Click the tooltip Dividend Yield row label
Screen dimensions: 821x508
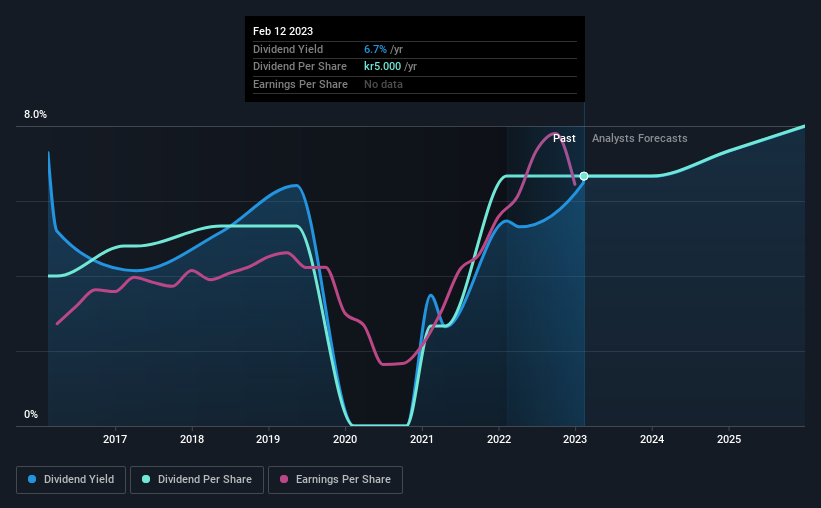[288, 49]
